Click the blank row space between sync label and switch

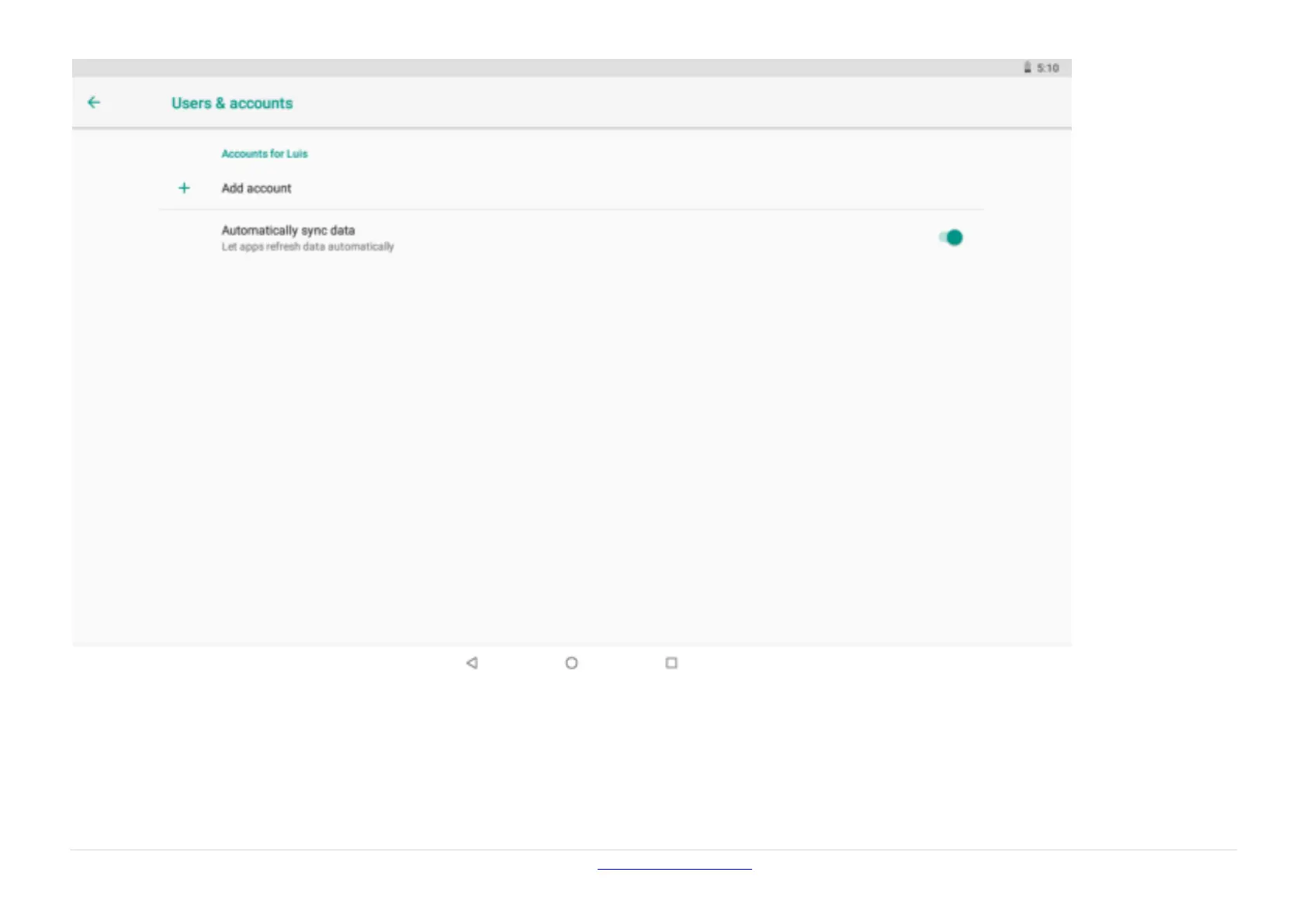660,237
